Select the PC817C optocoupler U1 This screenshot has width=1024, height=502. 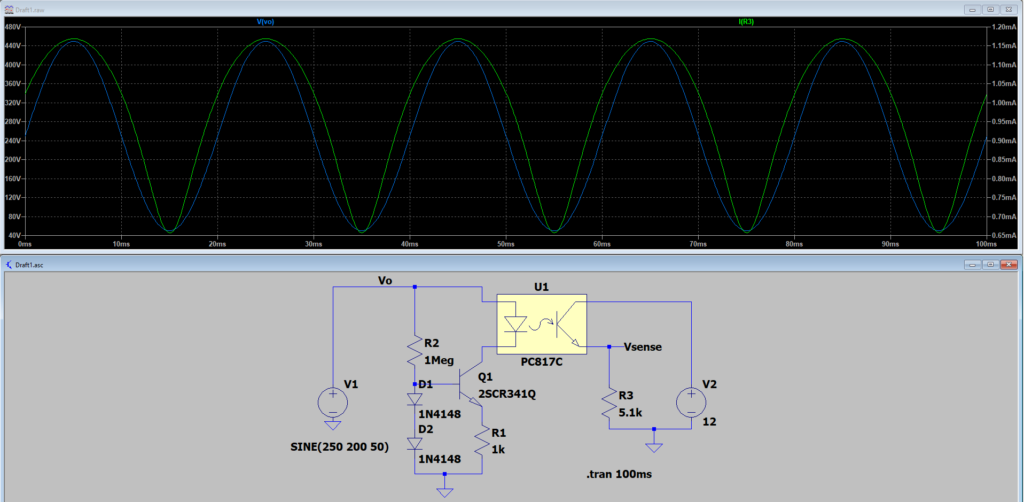point(541,325)
